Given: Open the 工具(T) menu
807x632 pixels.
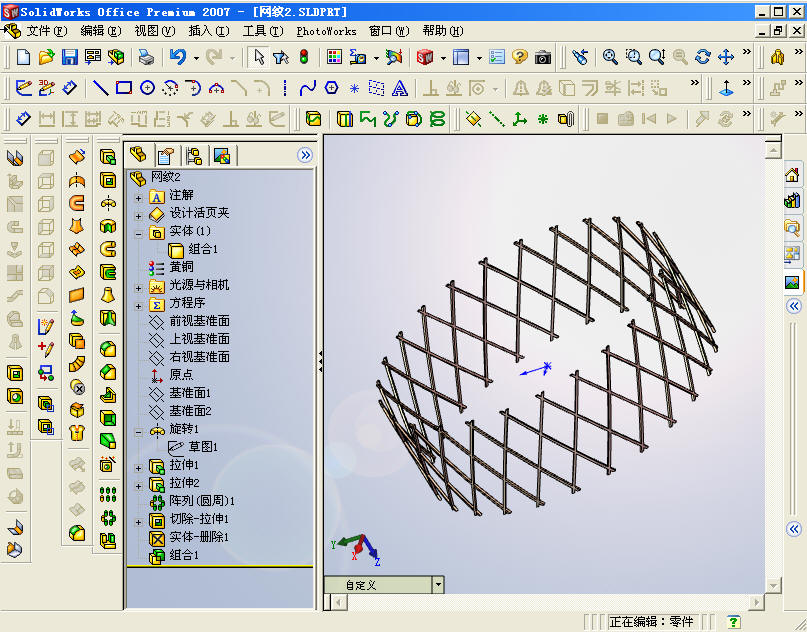Looking at the screenshot, I should [x=263, y=31].
